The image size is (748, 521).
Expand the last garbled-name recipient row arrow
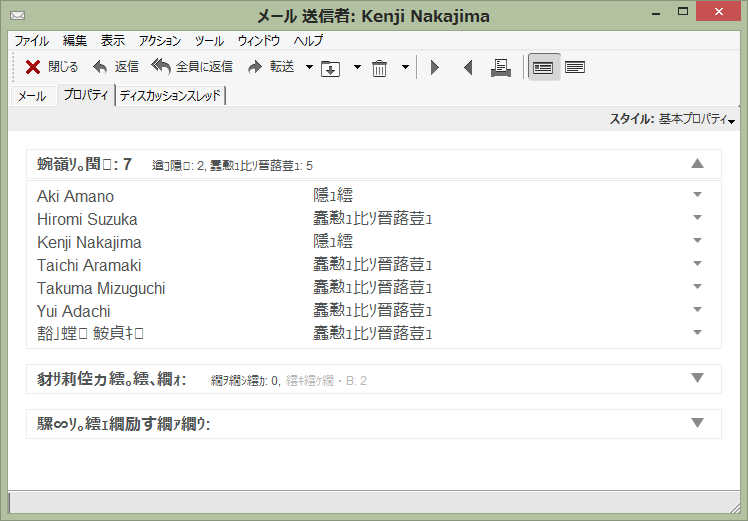point(697,332)
